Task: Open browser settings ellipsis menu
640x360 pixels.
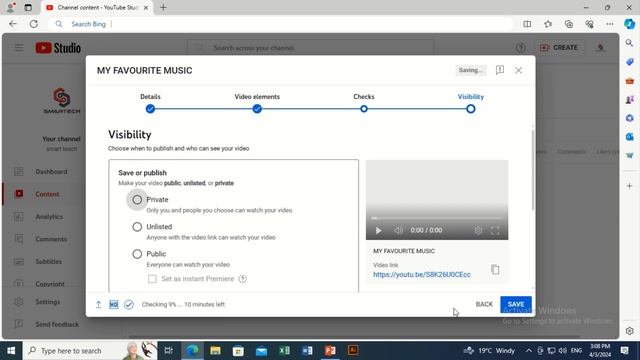Action: [x=610, y=24]
